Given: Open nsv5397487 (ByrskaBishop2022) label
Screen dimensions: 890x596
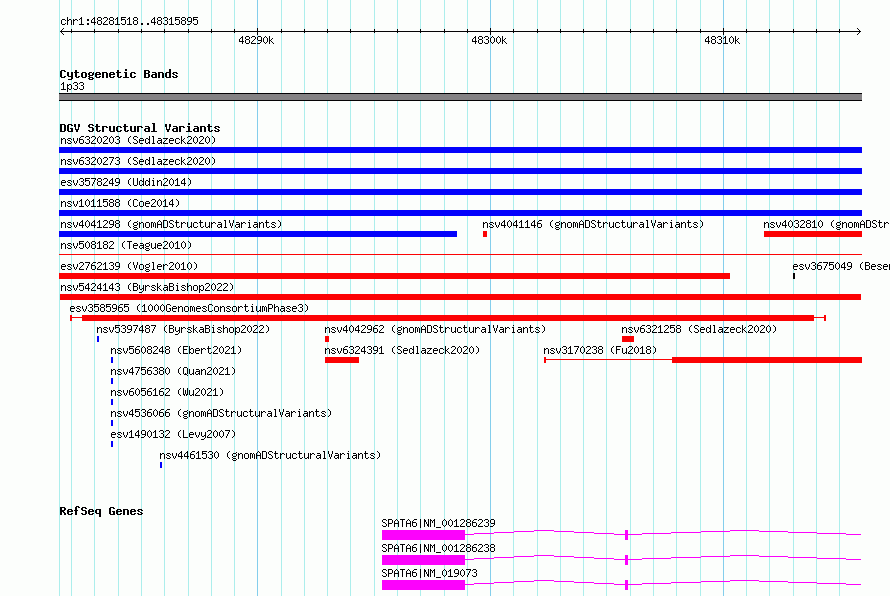Looking at the screenshot, I should click(x=183, y=329).
